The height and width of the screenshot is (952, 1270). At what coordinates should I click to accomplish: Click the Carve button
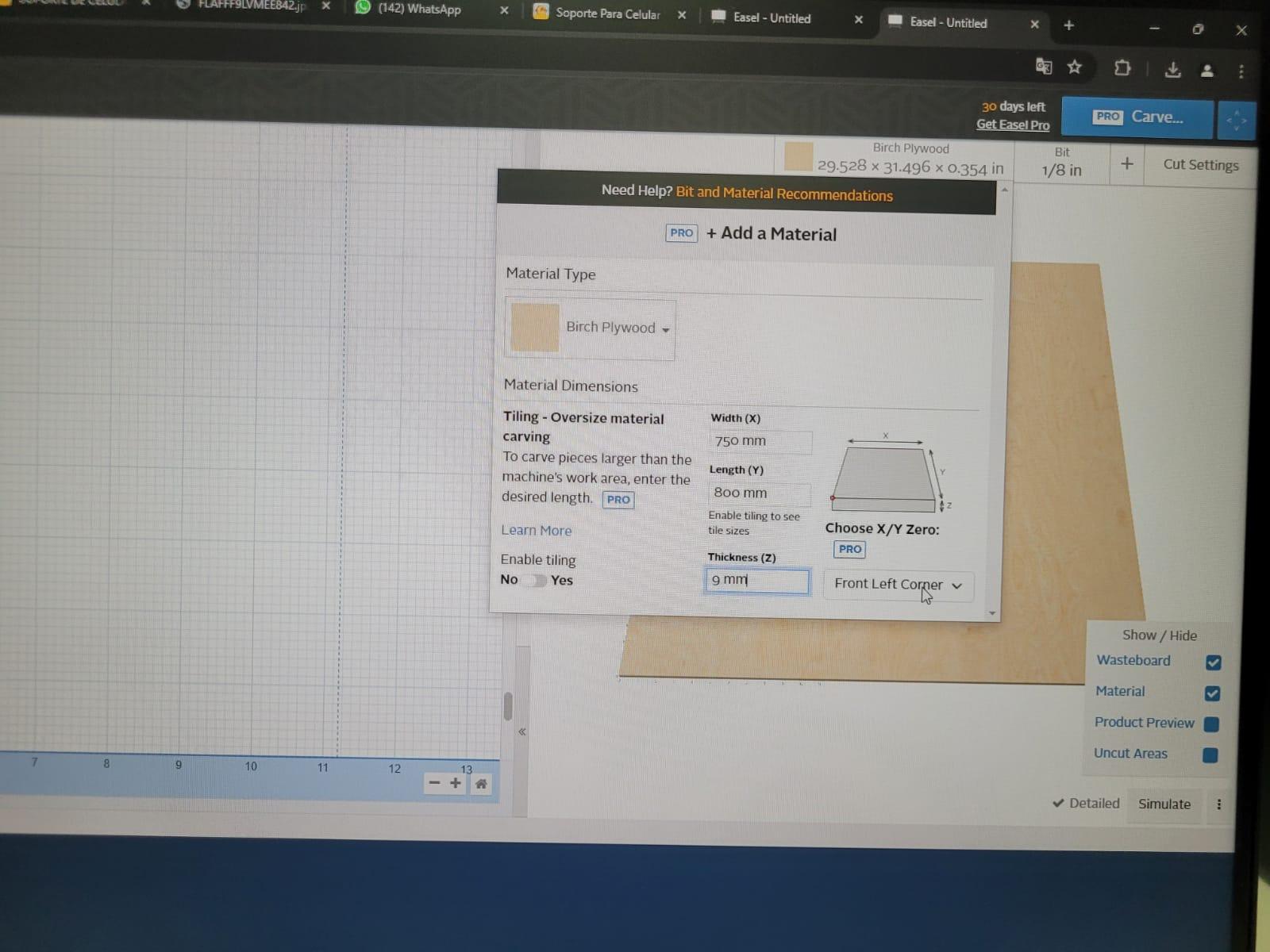1137,117
